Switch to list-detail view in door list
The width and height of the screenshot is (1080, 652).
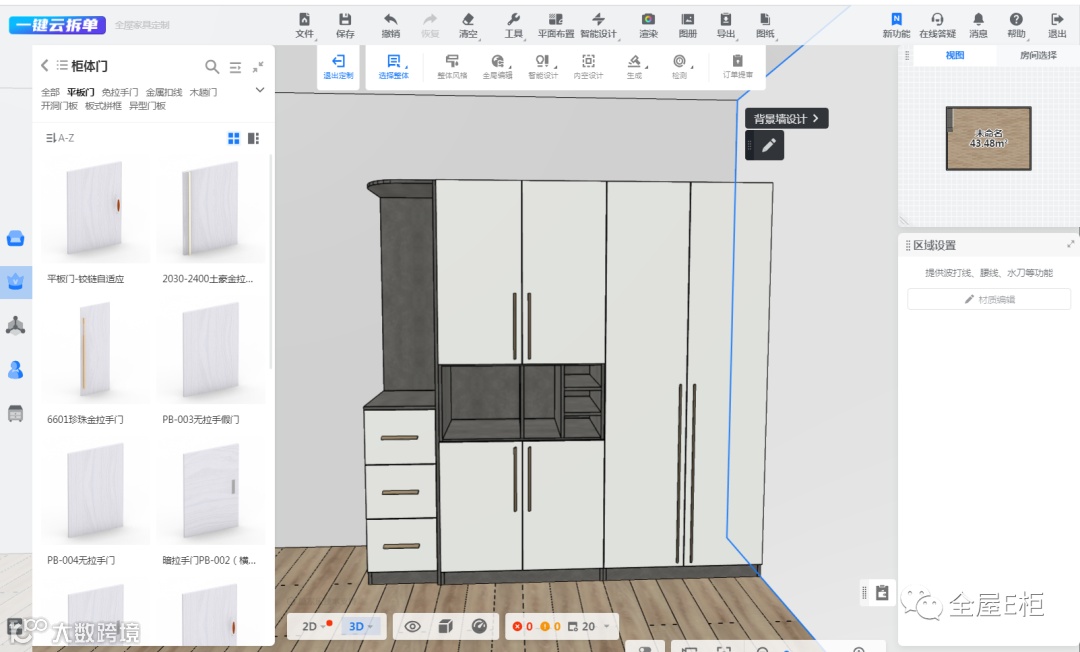pos(253,138)
